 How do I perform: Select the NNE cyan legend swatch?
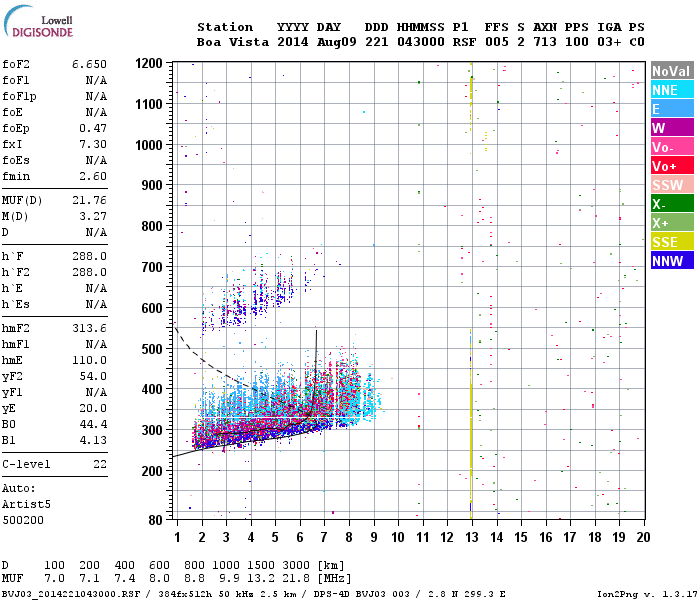pos(672,90)
